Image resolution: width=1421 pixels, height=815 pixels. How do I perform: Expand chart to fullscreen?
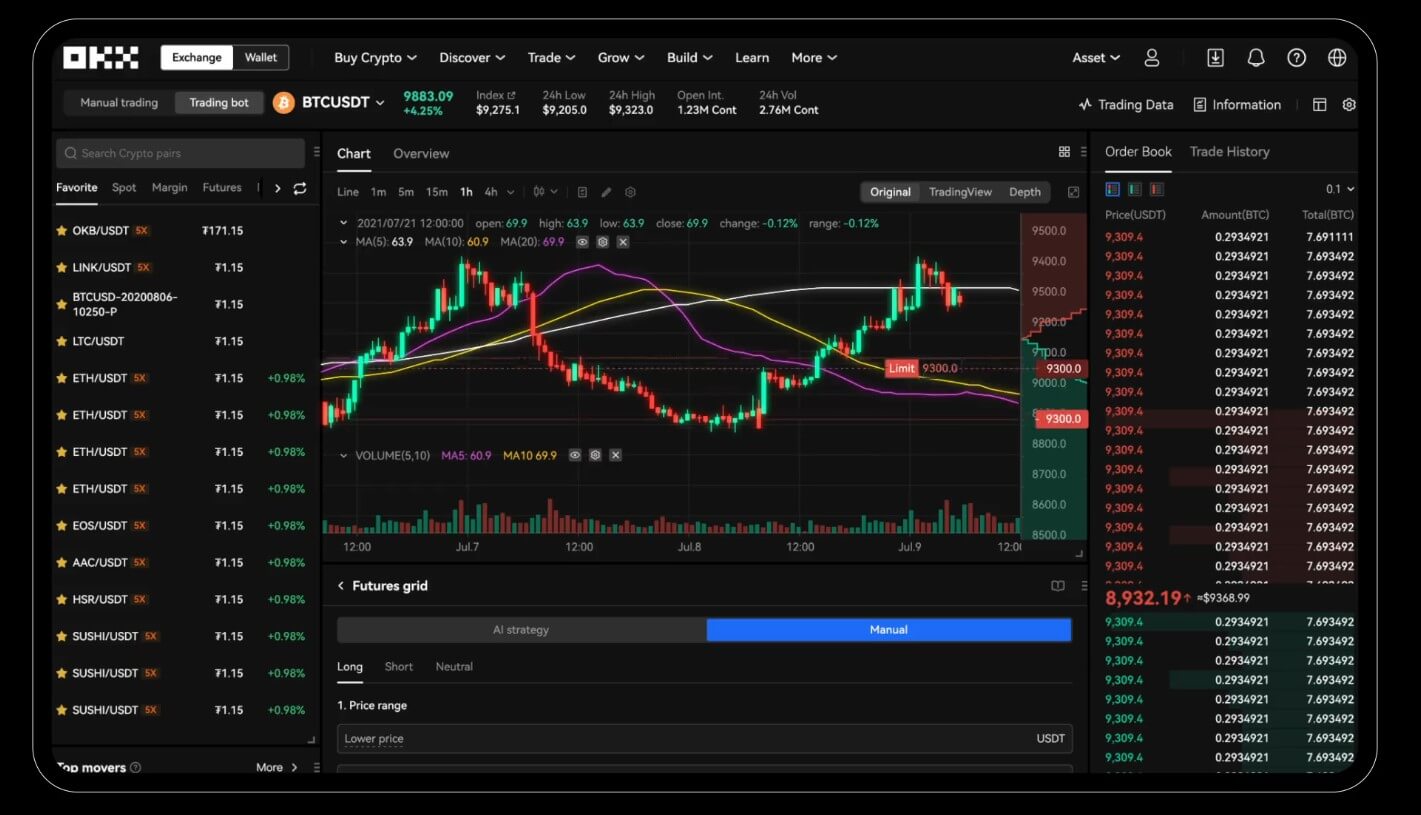(1074, 192)
